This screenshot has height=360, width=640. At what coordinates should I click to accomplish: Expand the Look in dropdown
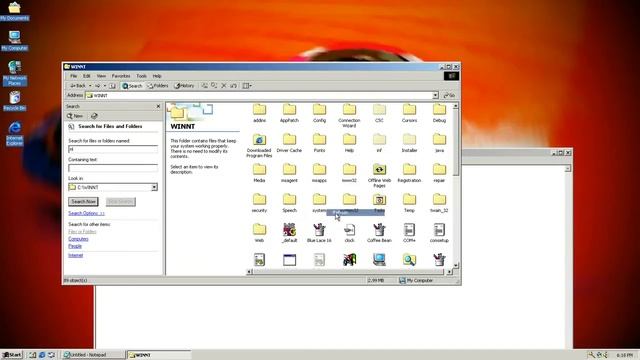click(x=154, y=187)
